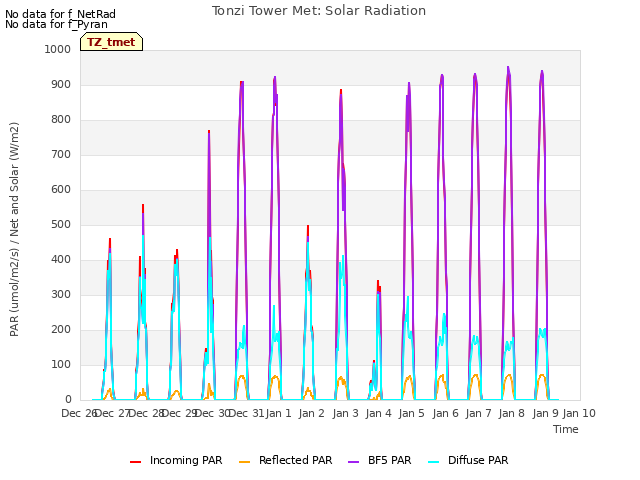
Task: Click the purple BF5 PAR legend swatch
Action: coord(353,462)
